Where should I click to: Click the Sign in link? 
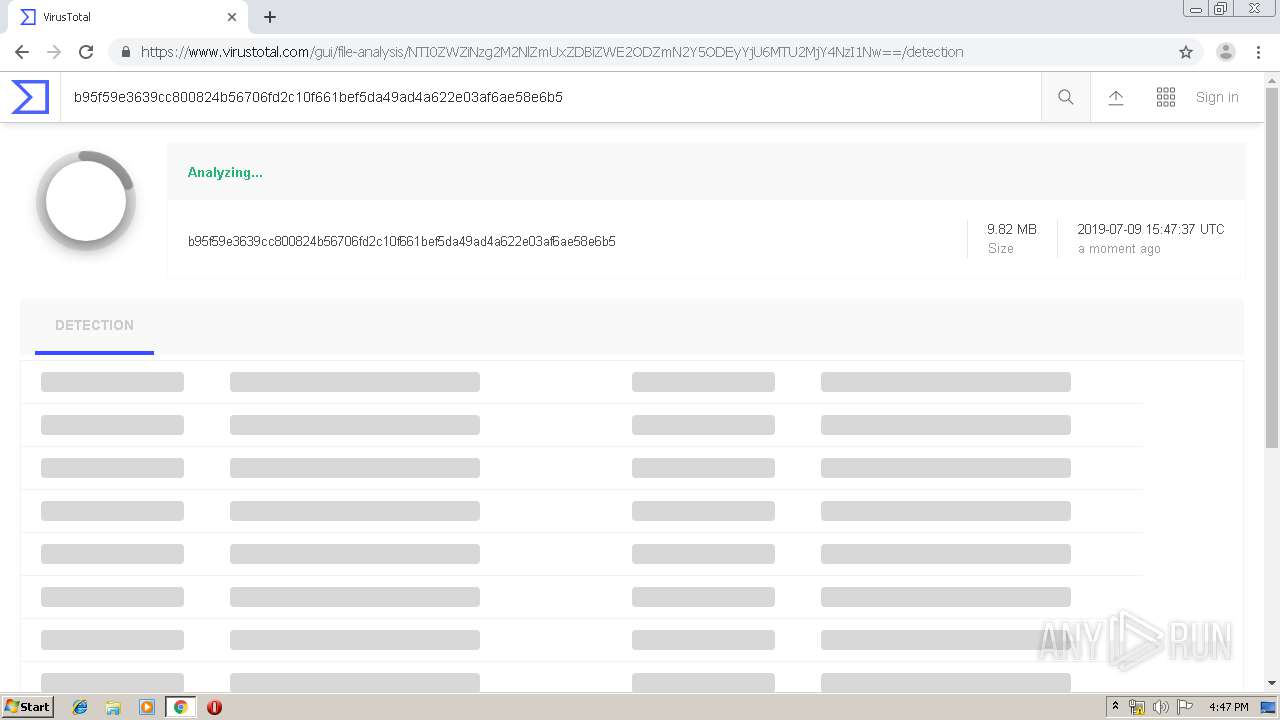[x=1217, y=97]
